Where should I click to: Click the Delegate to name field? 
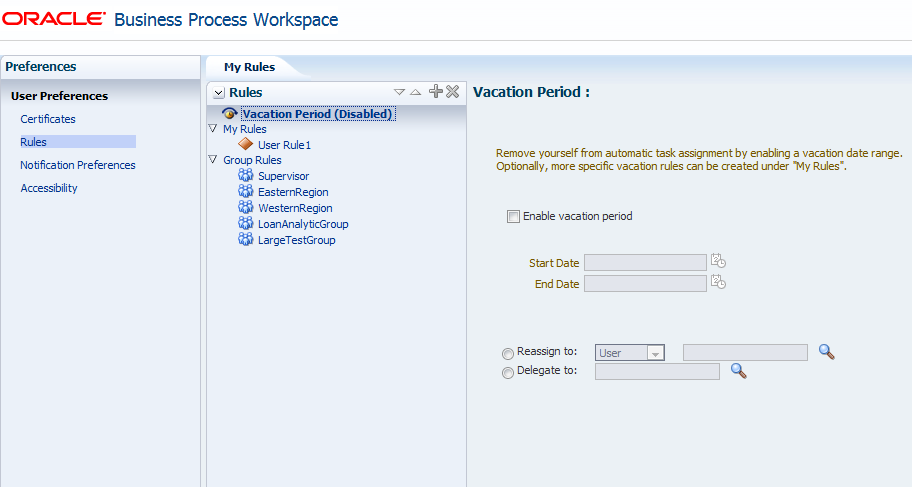[657, 371]
